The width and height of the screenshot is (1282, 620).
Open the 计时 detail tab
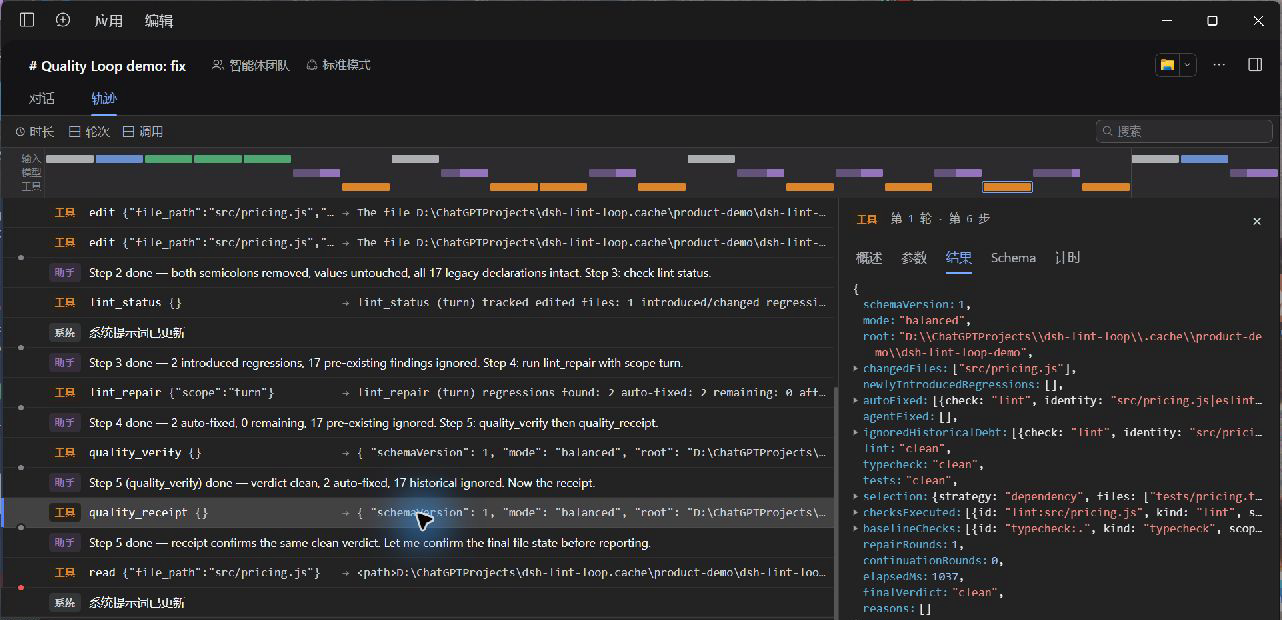[1067, 258]
